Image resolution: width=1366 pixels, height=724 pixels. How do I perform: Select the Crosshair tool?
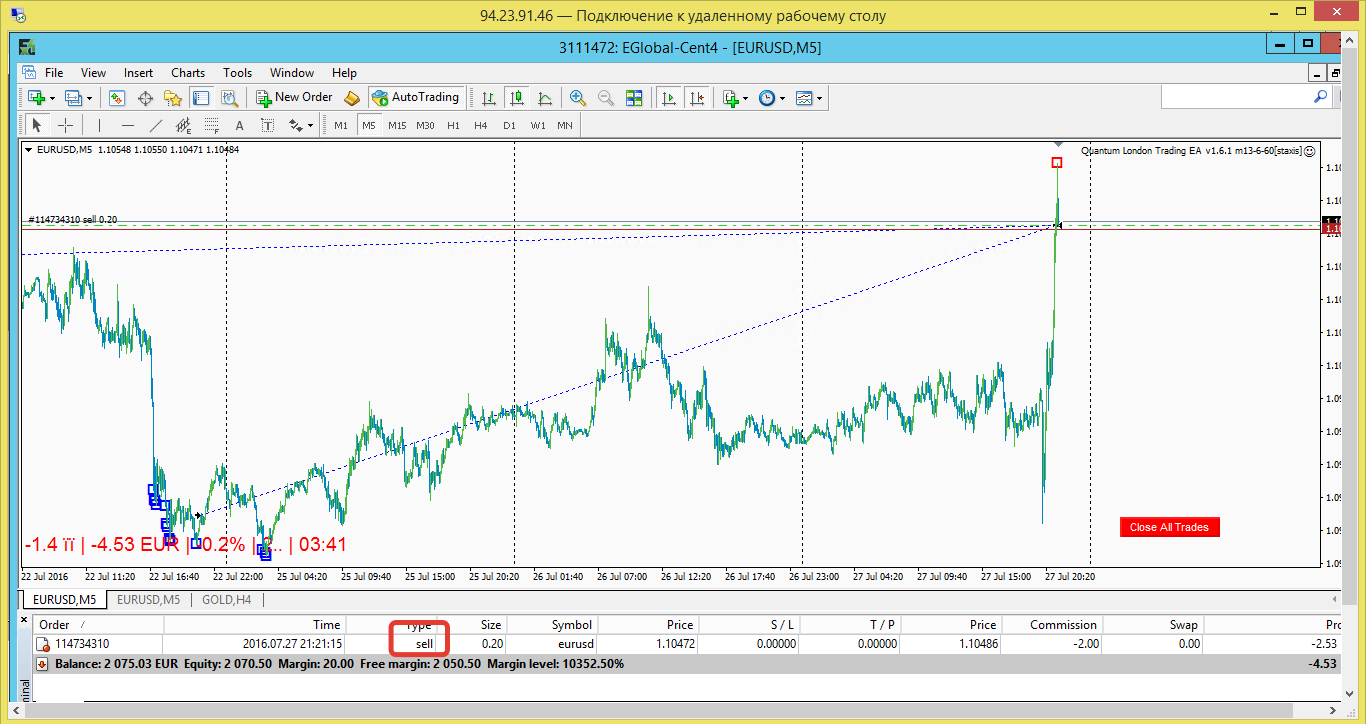tap(65, 125)
